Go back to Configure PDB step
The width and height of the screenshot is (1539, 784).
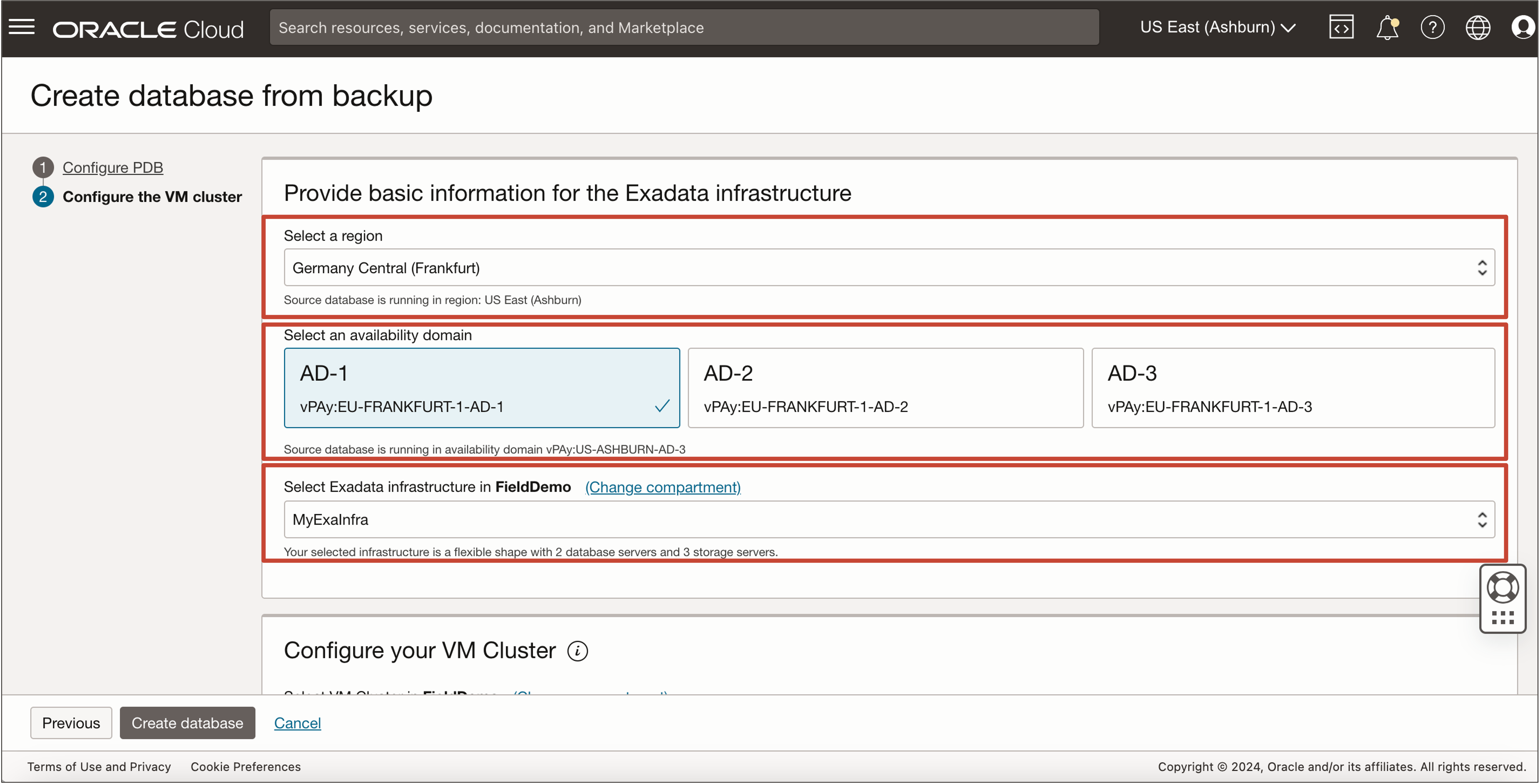tap(112, 168)
